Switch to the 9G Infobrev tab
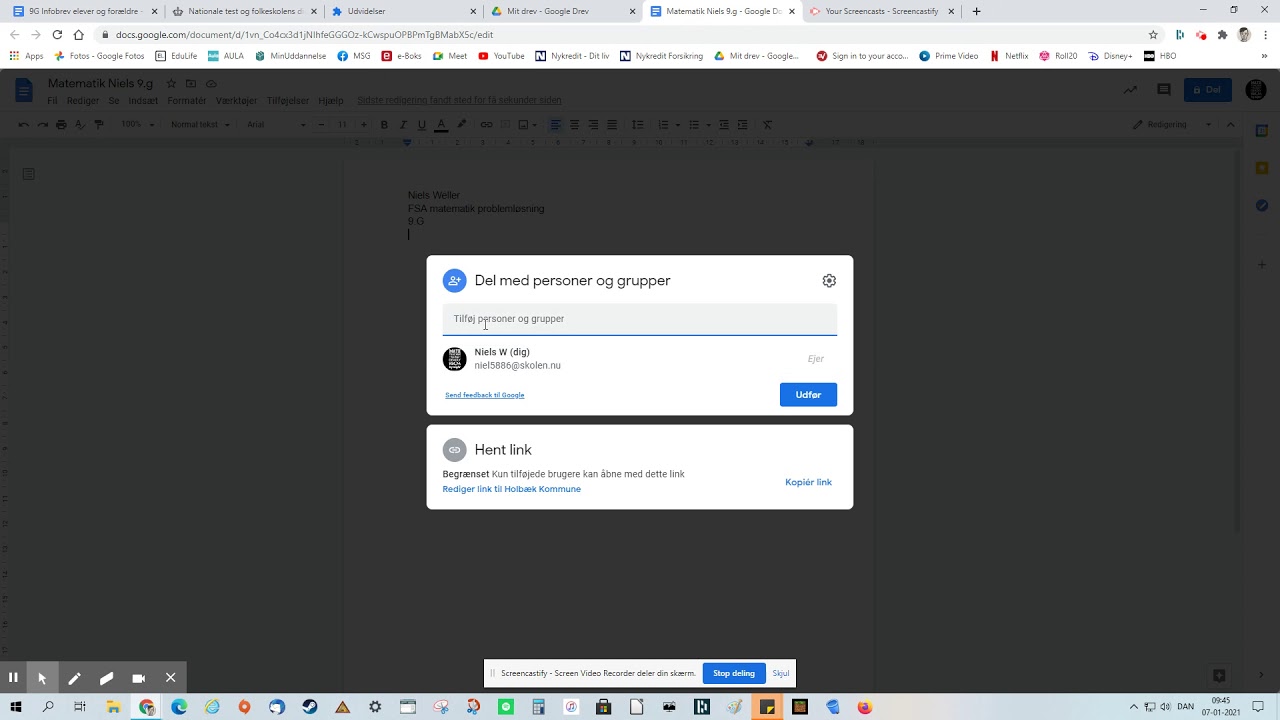1280x720 pixels. 85,11
